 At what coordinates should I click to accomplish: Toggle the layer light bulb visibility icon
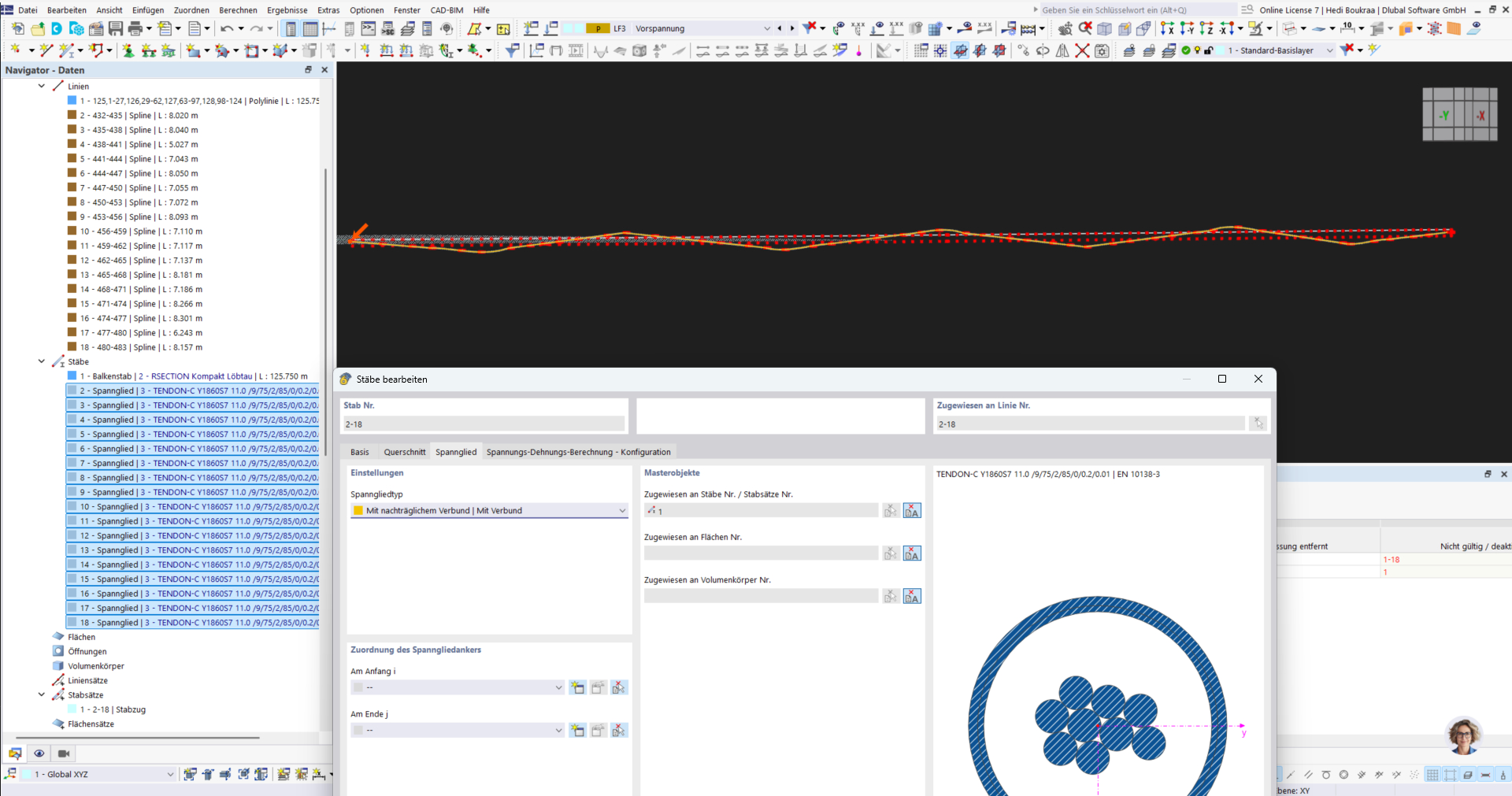1197,50
